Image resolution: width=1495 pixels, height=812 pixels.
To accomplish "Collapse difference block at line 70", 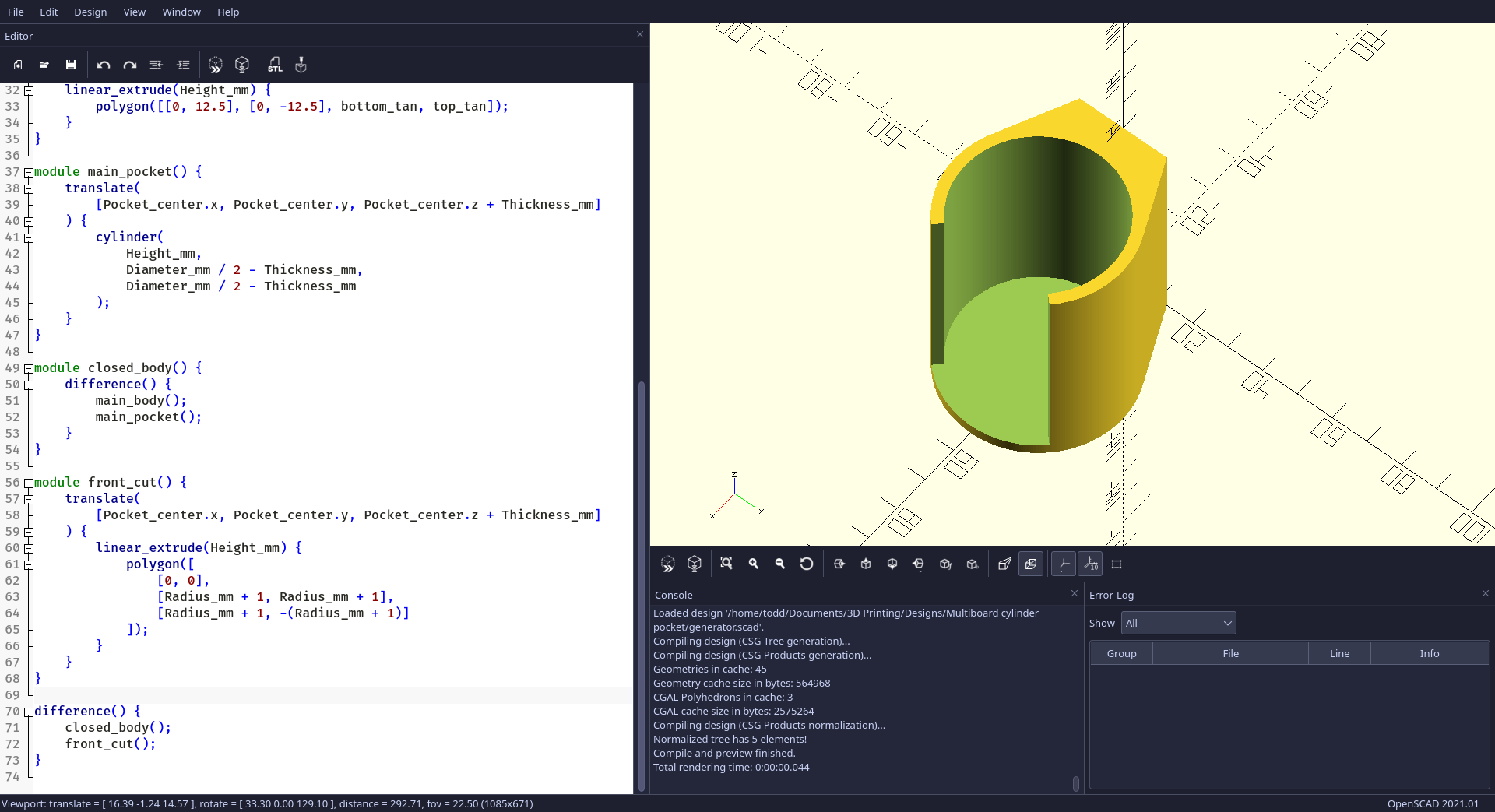I will click(29, 712).
